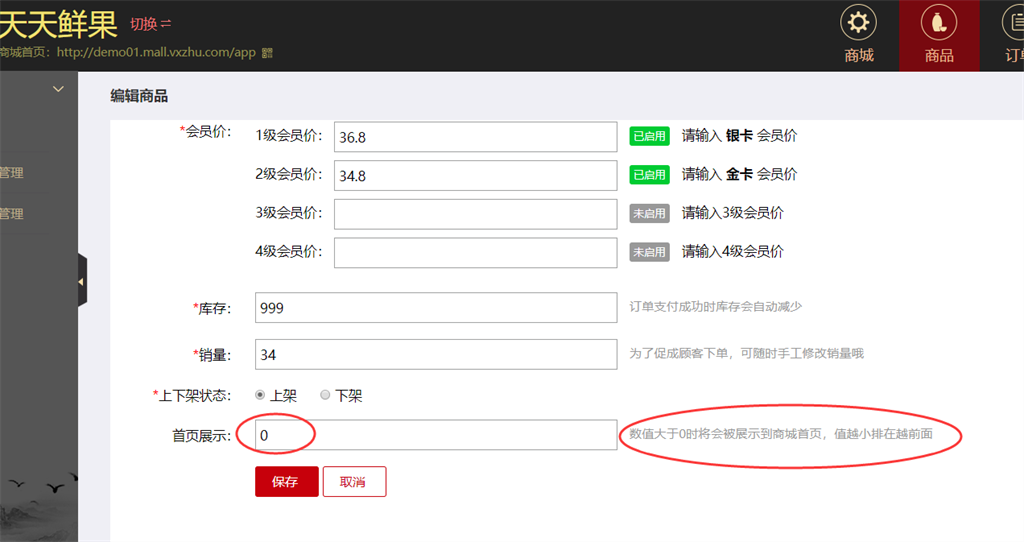Screen dimensions: 1024x542
Task: Click the 首页展示 input field
Action: pos(436,435)
